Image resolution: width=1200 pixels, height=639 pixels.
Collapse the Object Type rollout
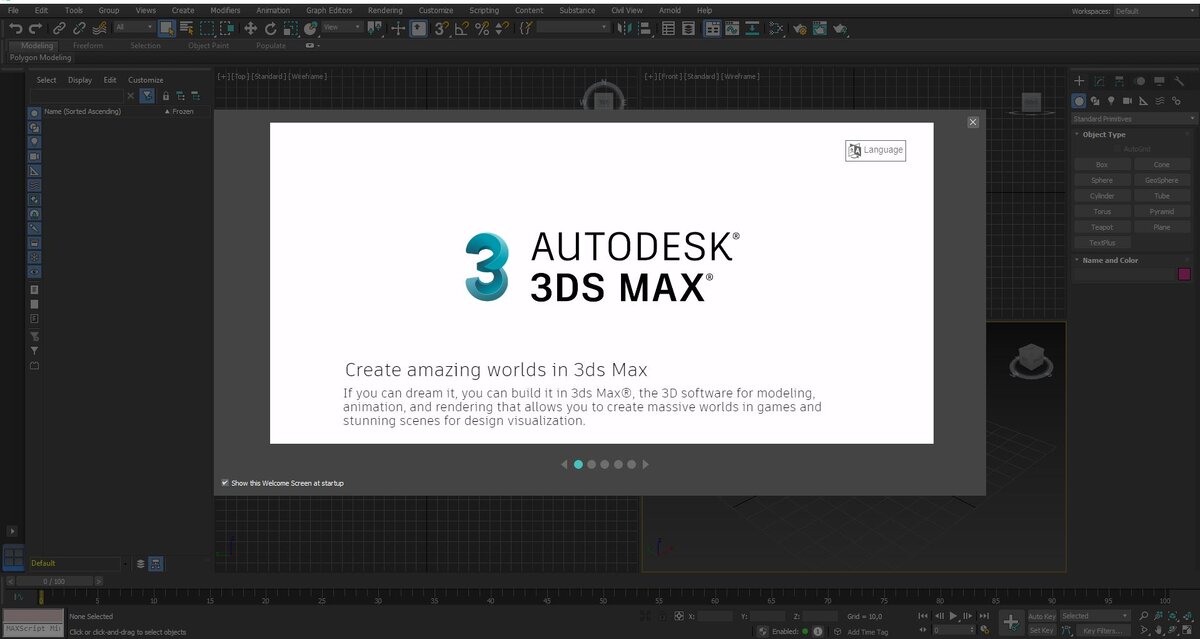coord(1103,134)
